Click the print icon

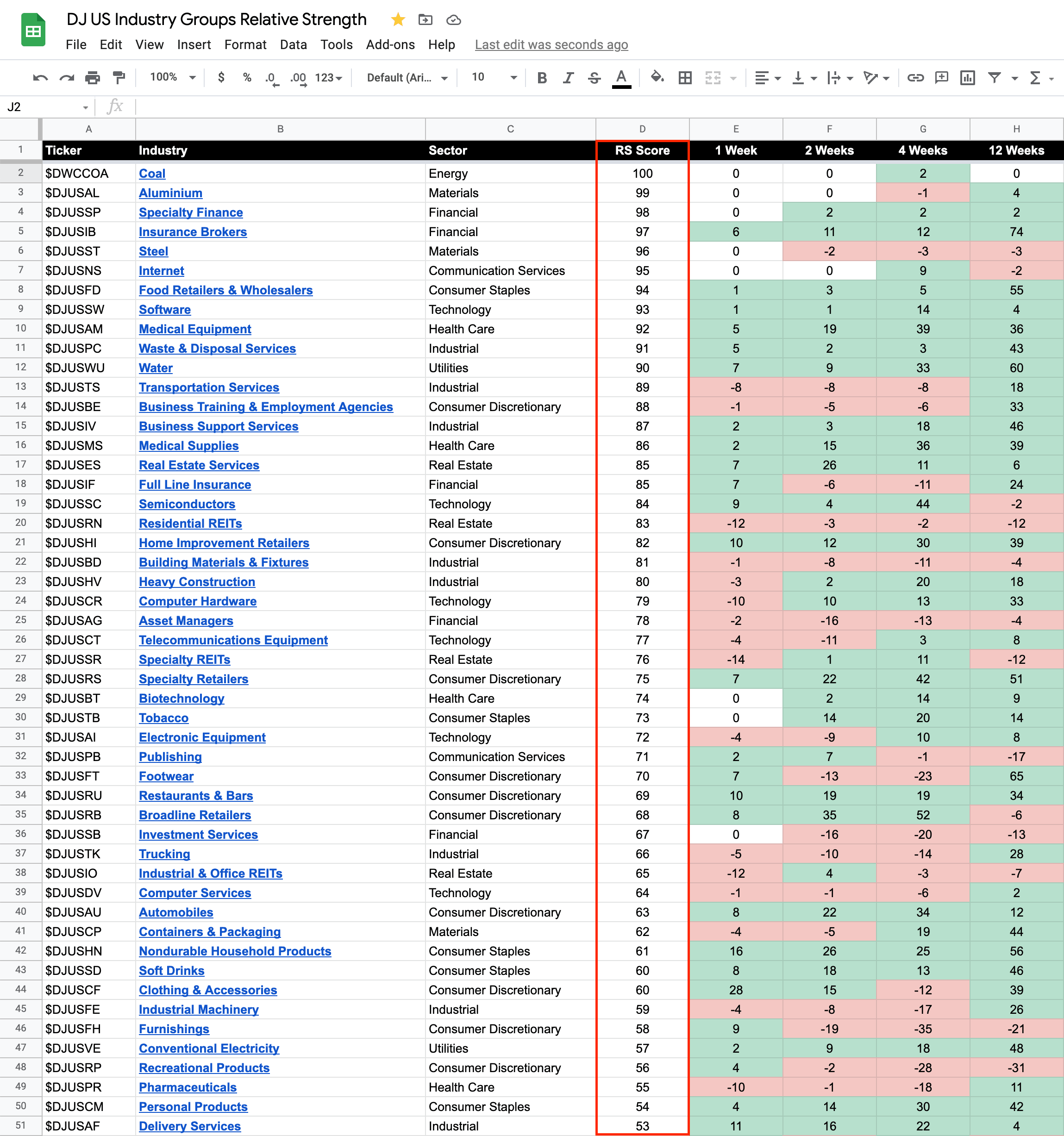pos(93,78)
